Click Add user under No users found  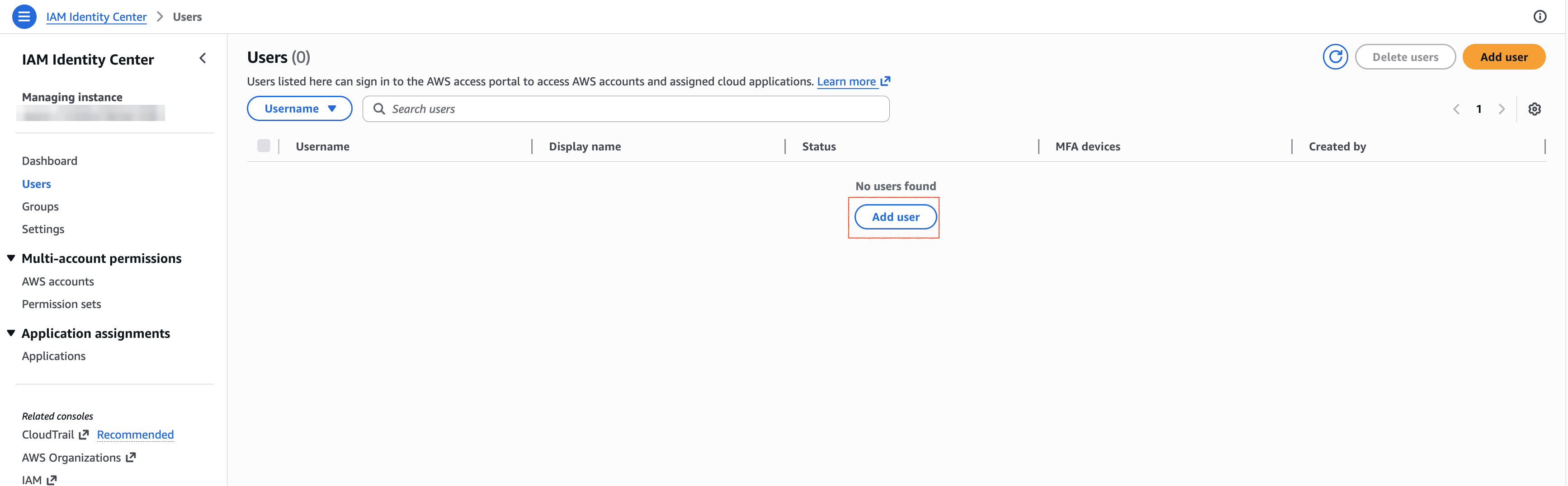[895, 216]
